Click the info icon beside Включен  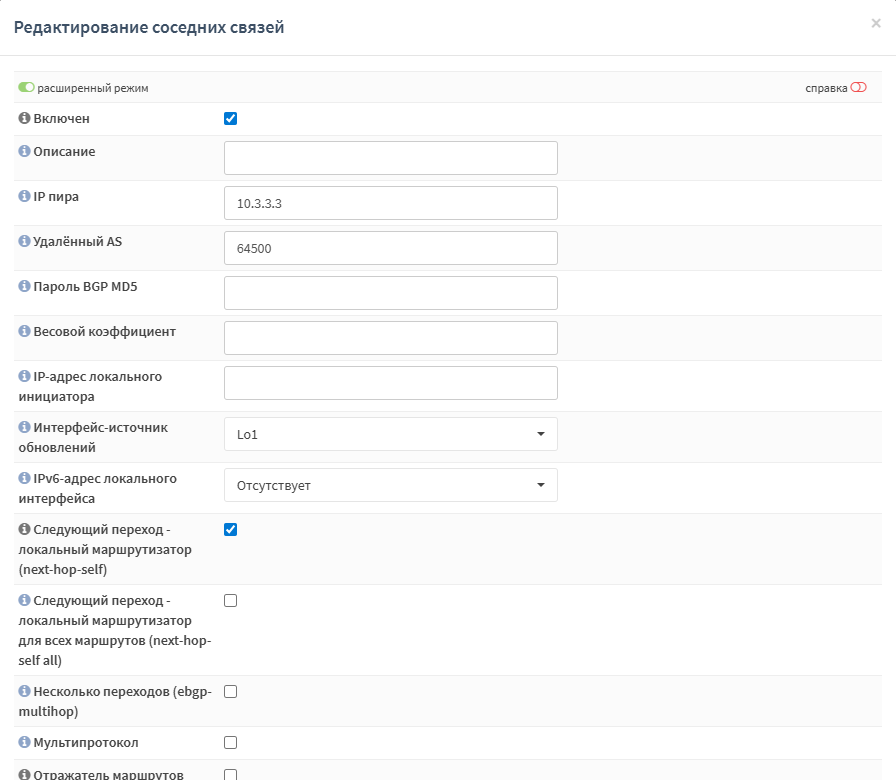(25, 119)
